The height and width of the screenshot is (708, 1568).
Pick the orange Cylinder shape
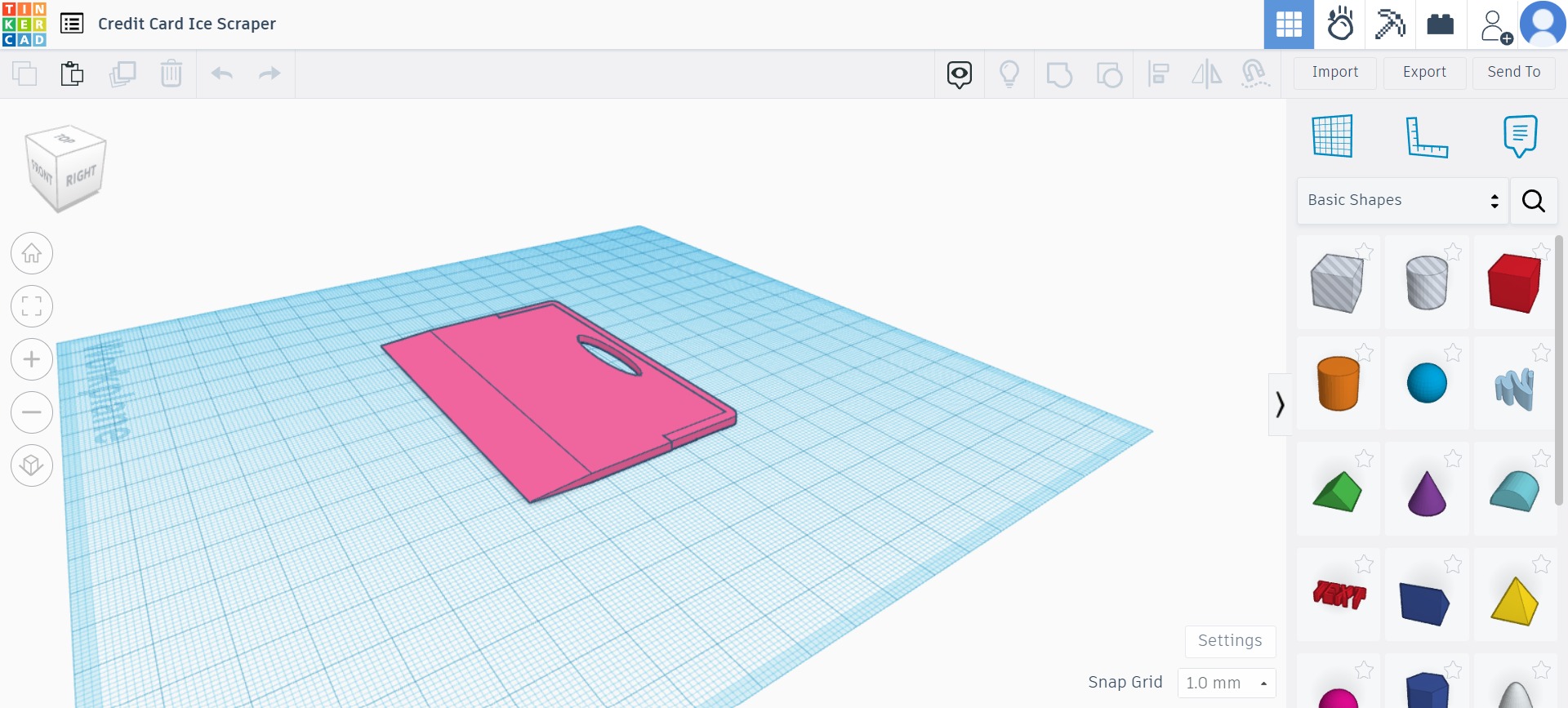(1338, 383)
